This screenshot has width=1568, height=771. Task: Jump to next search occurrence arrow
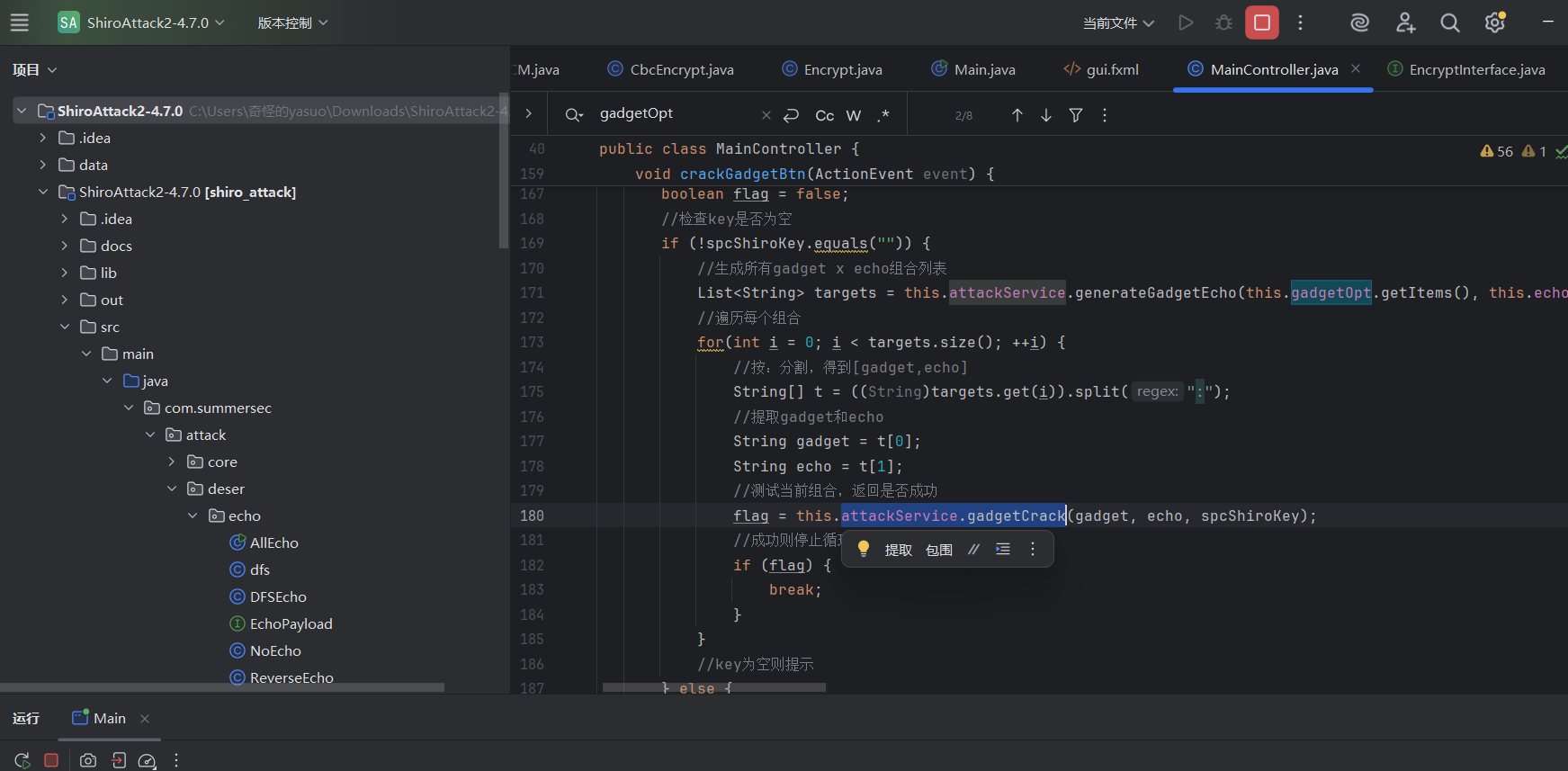coord(1046,115)
